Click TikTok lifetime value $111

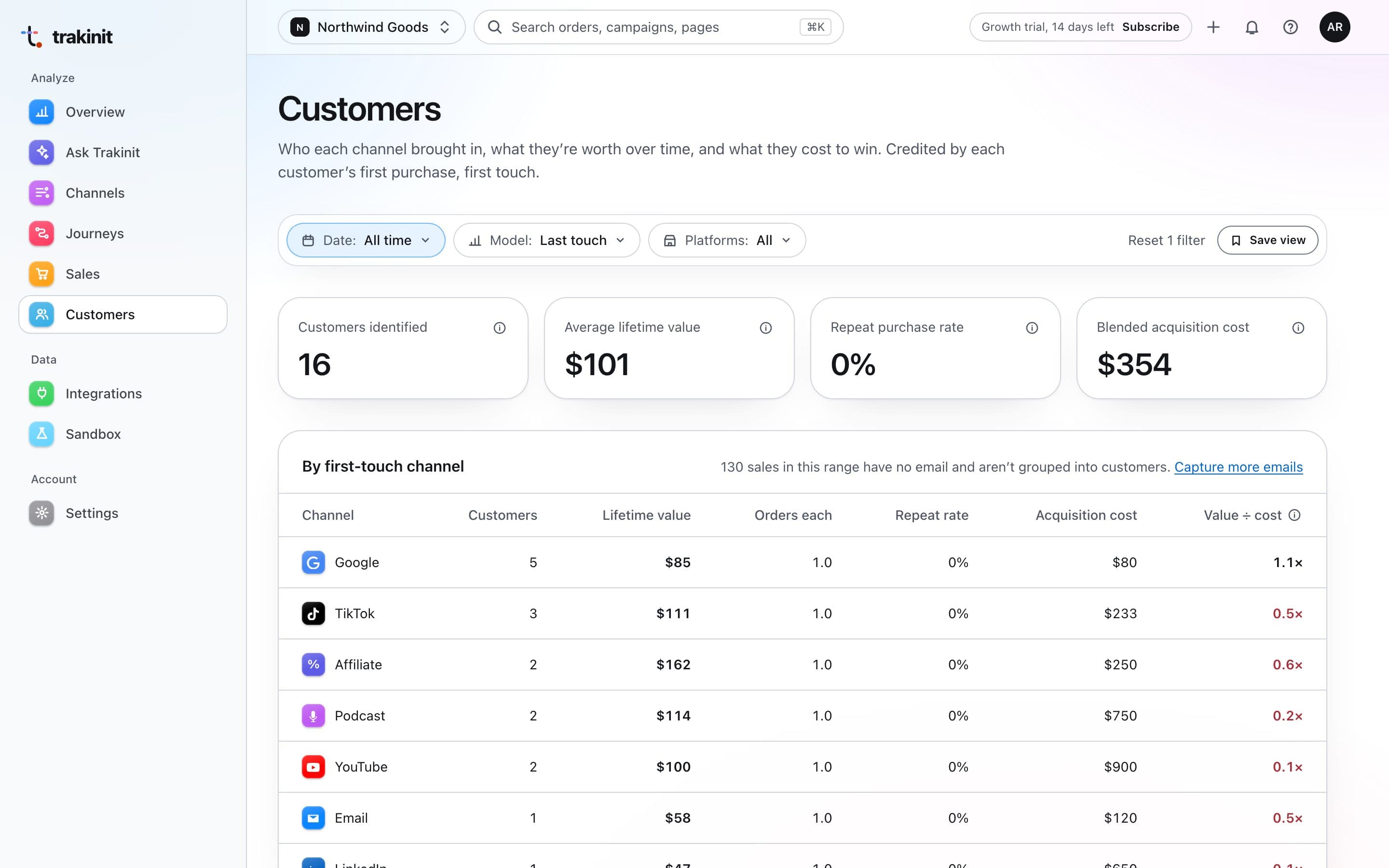click(x=673, y=614)
